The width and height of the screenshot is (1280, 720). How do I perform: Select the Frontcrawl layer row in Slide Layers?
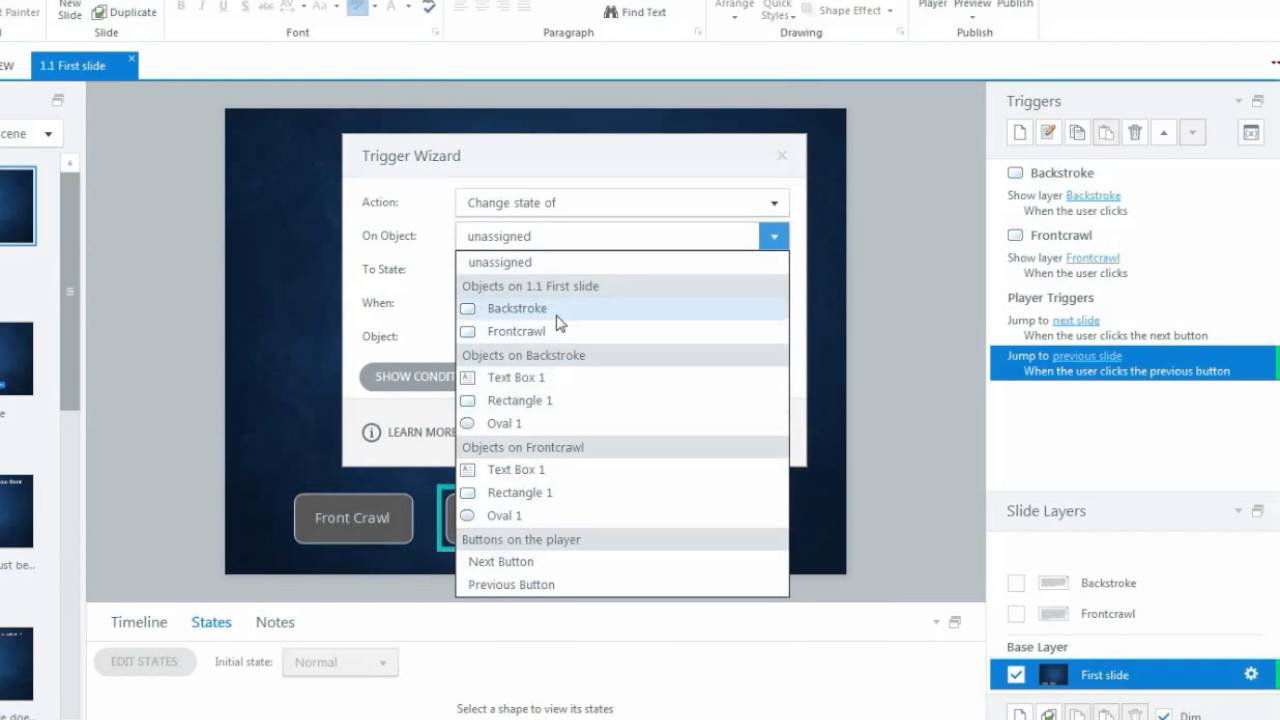[1133, 614]
